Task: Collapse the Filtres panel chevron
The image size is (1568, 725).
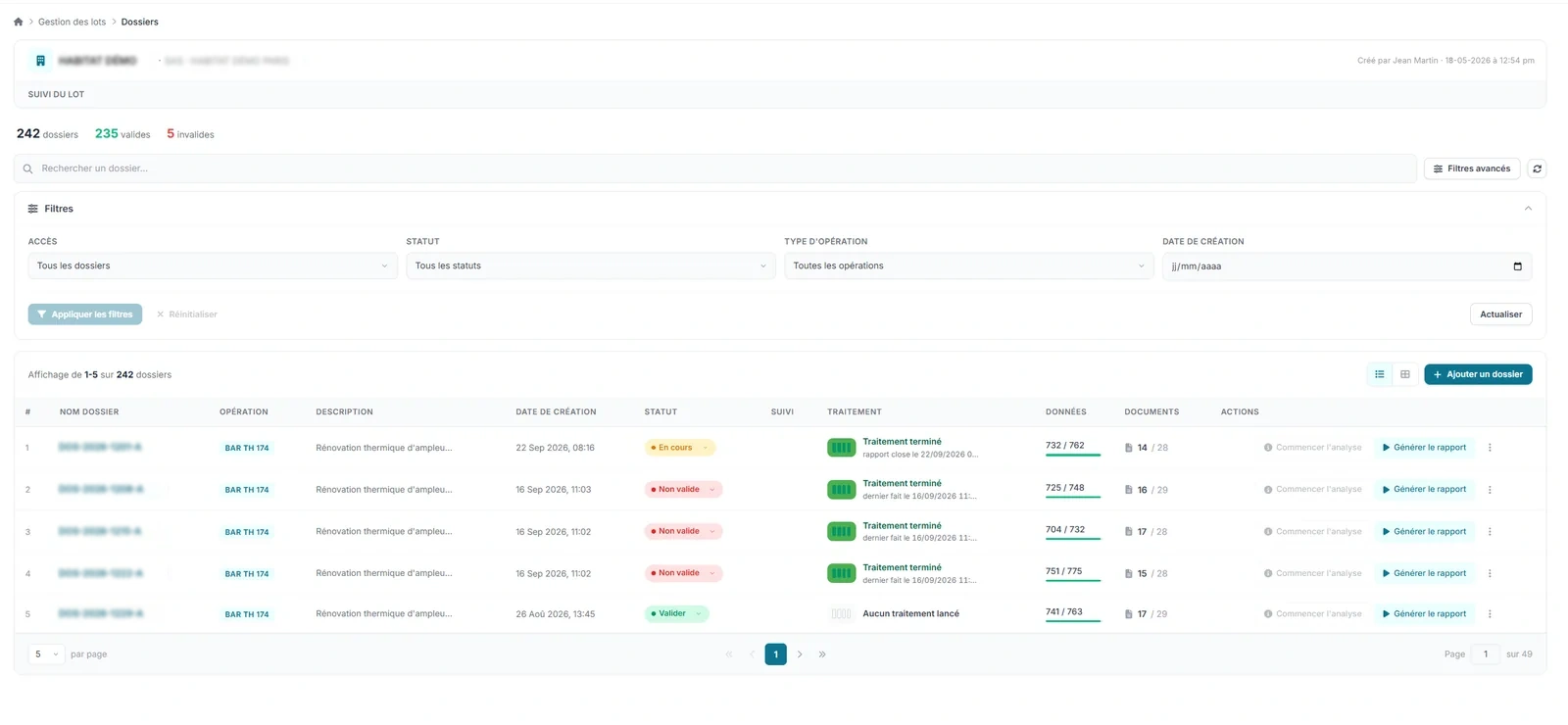Action: [x=1528, y=209]
